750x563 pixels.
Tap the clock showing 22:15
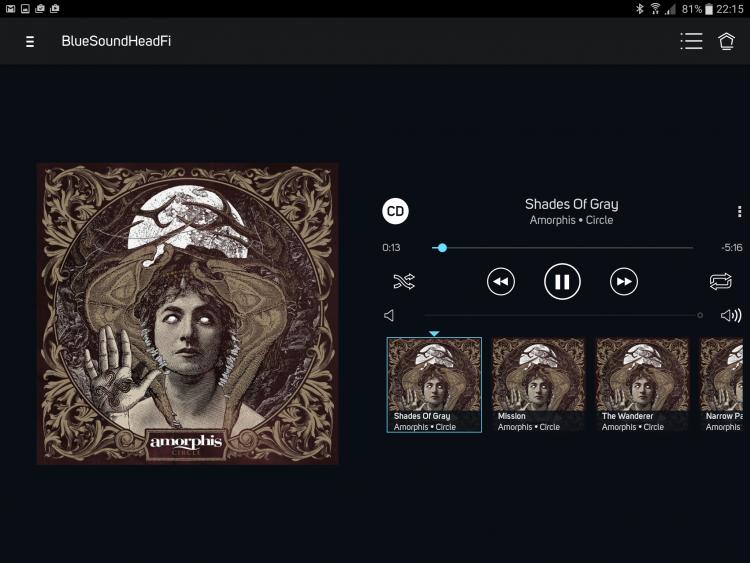730,9
